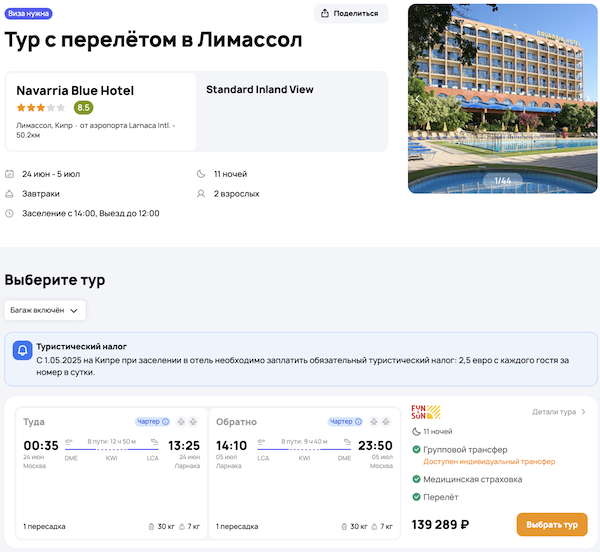Open Детали тура details link
This screenshot has width=600, height=552.
point(559,411)
